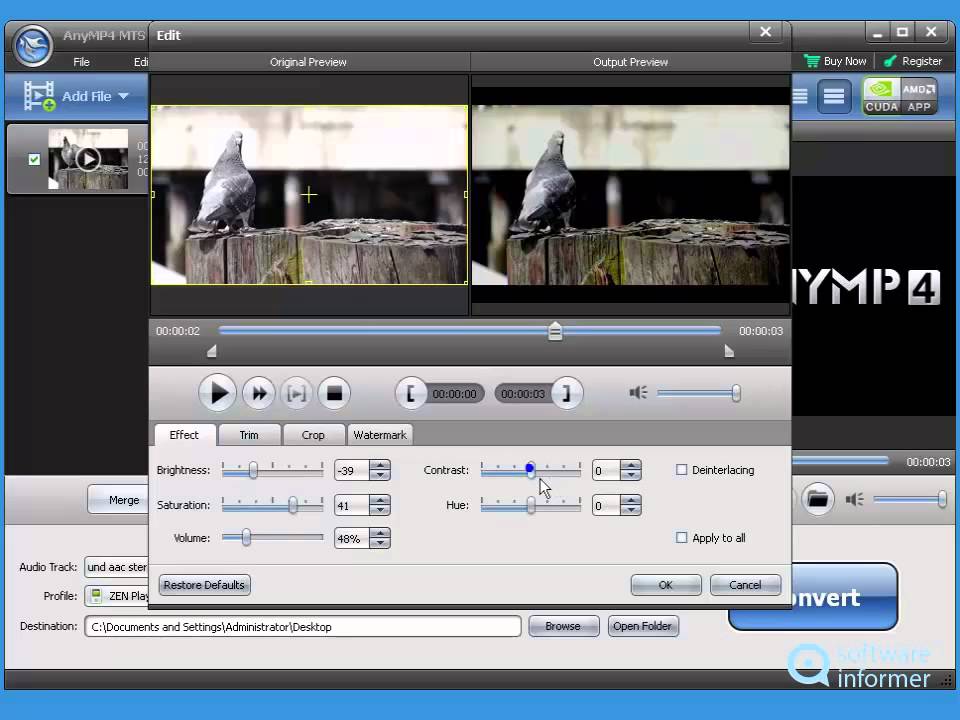This screenshot has height=720, width=960.
Task: Click the Add File film icon
Action: [40, 96]
